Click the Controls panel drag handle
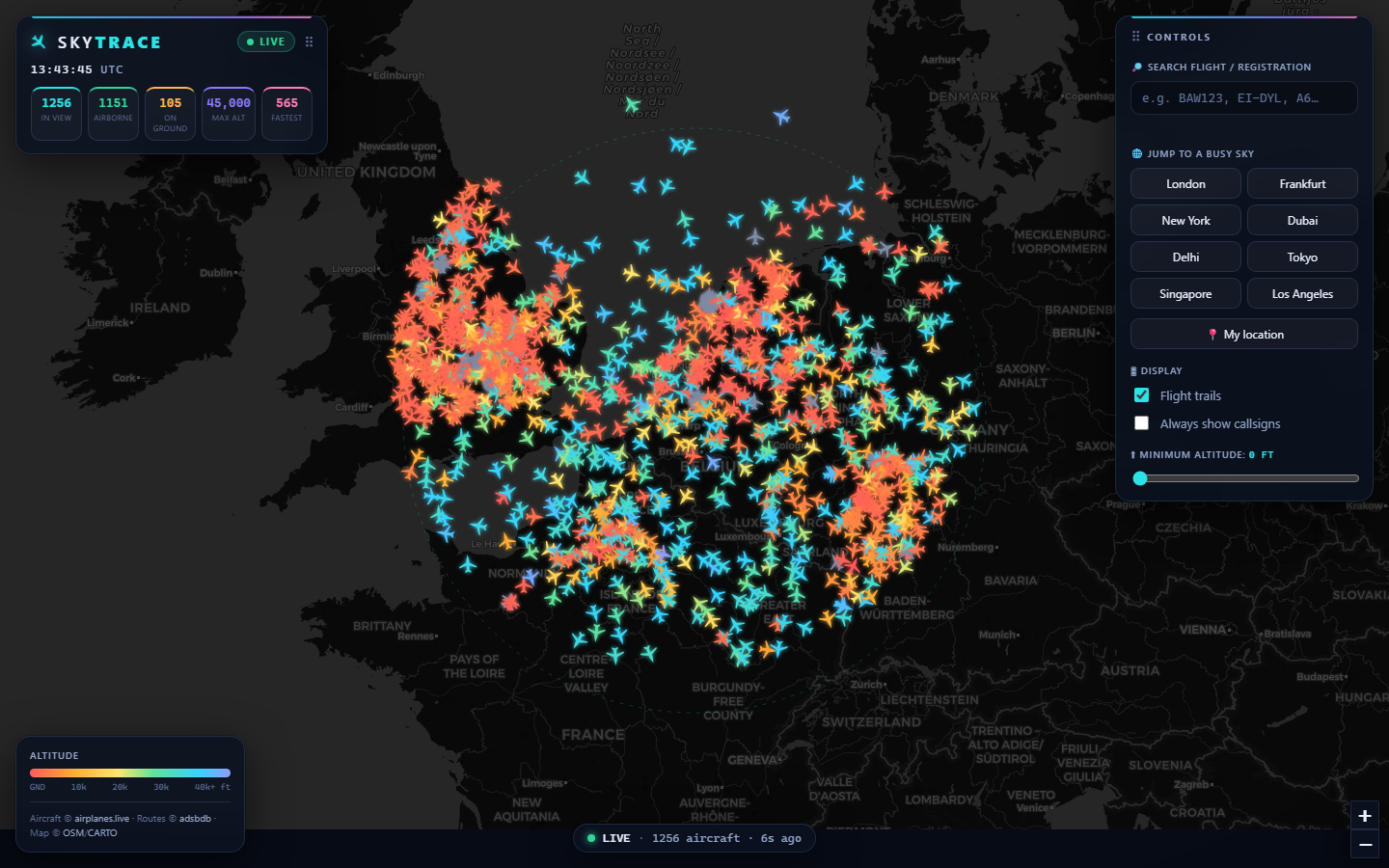Screen dimensions: 1389x868 tap(1135, 37)
